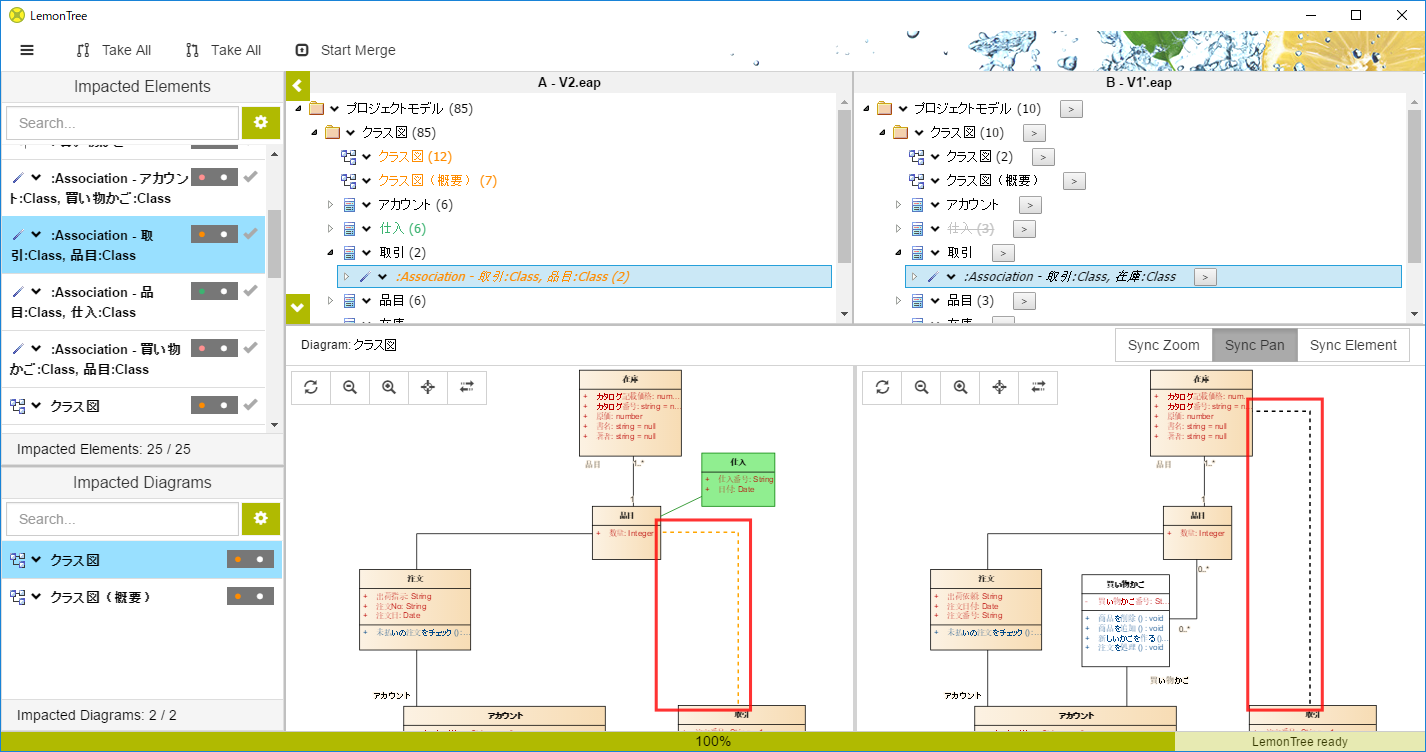Toggle merge switch for クラス図 impacted diagram
The height and width of the screenshot is (752, 1426).
(250, 559)
